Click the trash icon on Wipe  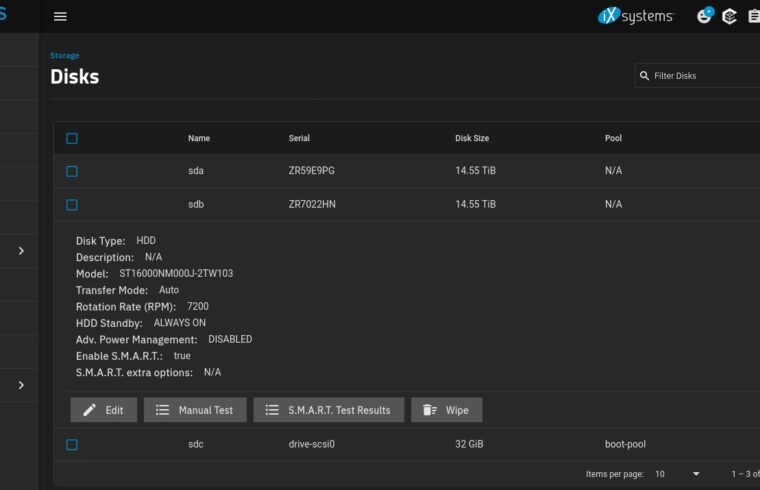tap(429, 410)
